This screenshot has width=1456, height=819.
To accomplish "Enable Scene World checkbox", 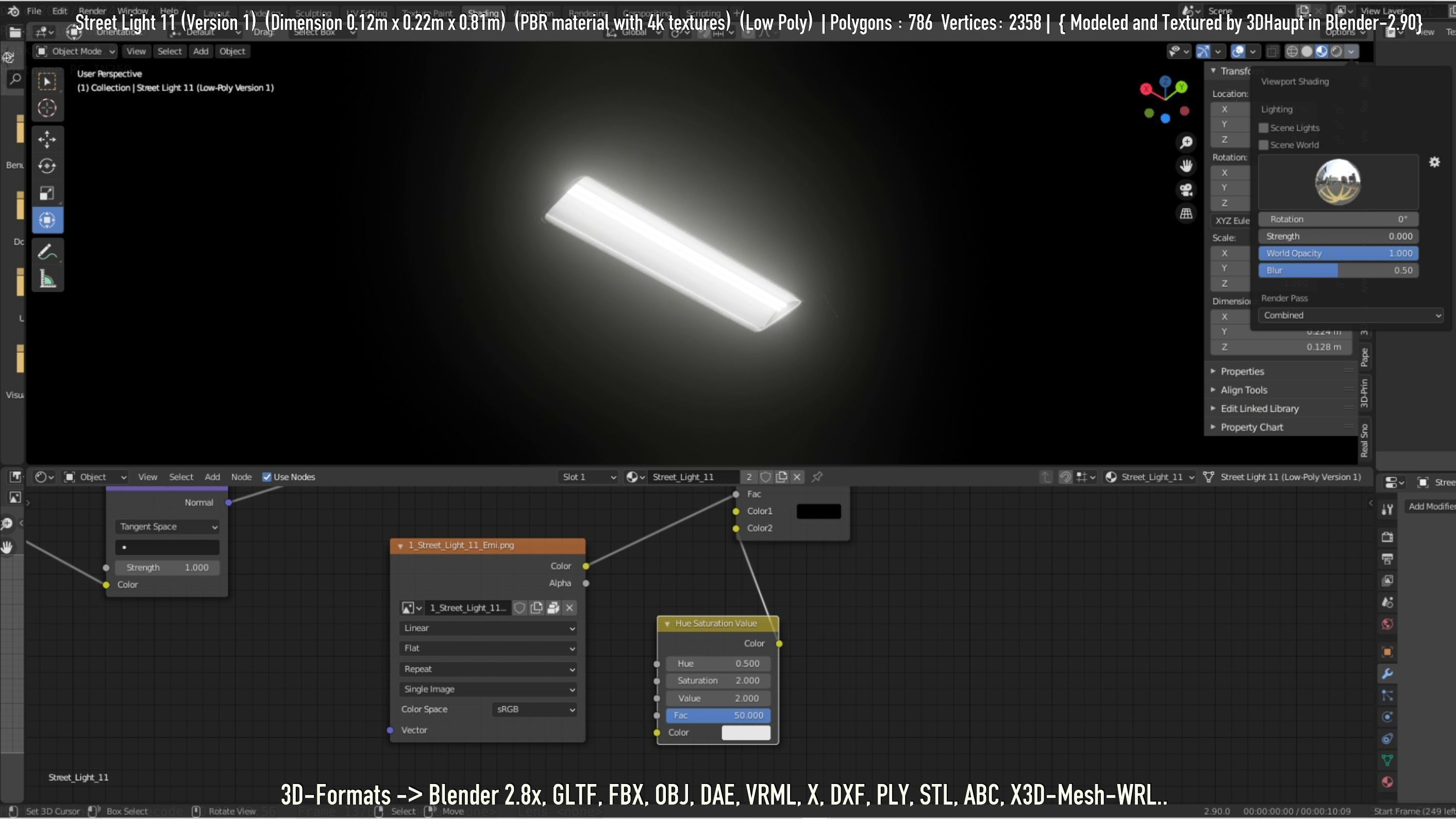I will (1264, 145).
